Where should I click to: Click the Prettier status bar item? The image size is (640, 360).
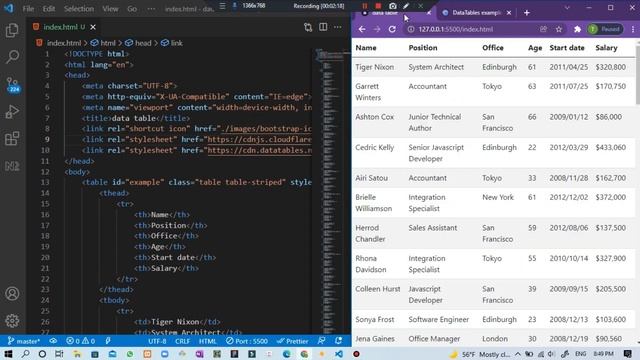(x=292, y=341)
